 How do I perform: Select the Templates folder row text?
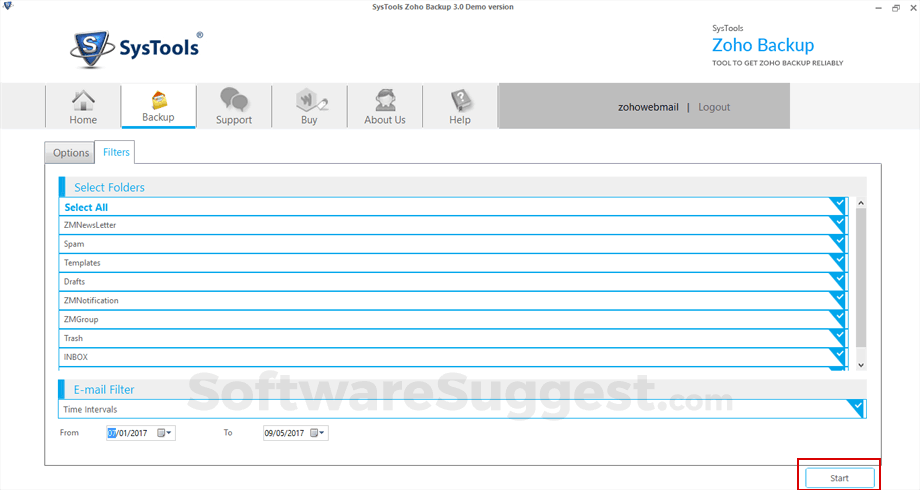82,263
